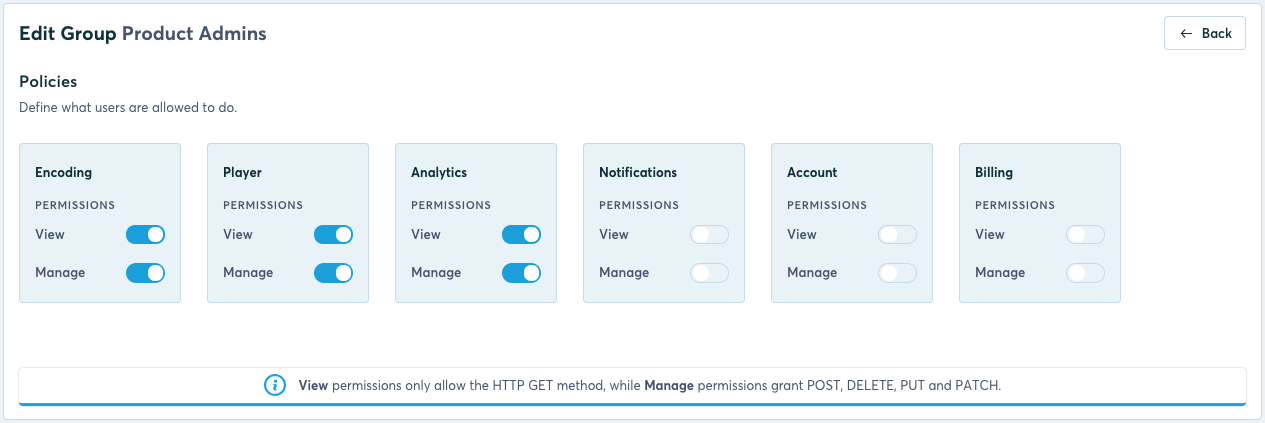Click the Billing policy card heading
The width and height of the screenshot is (1265, 423).
click(x=994, y=173)
